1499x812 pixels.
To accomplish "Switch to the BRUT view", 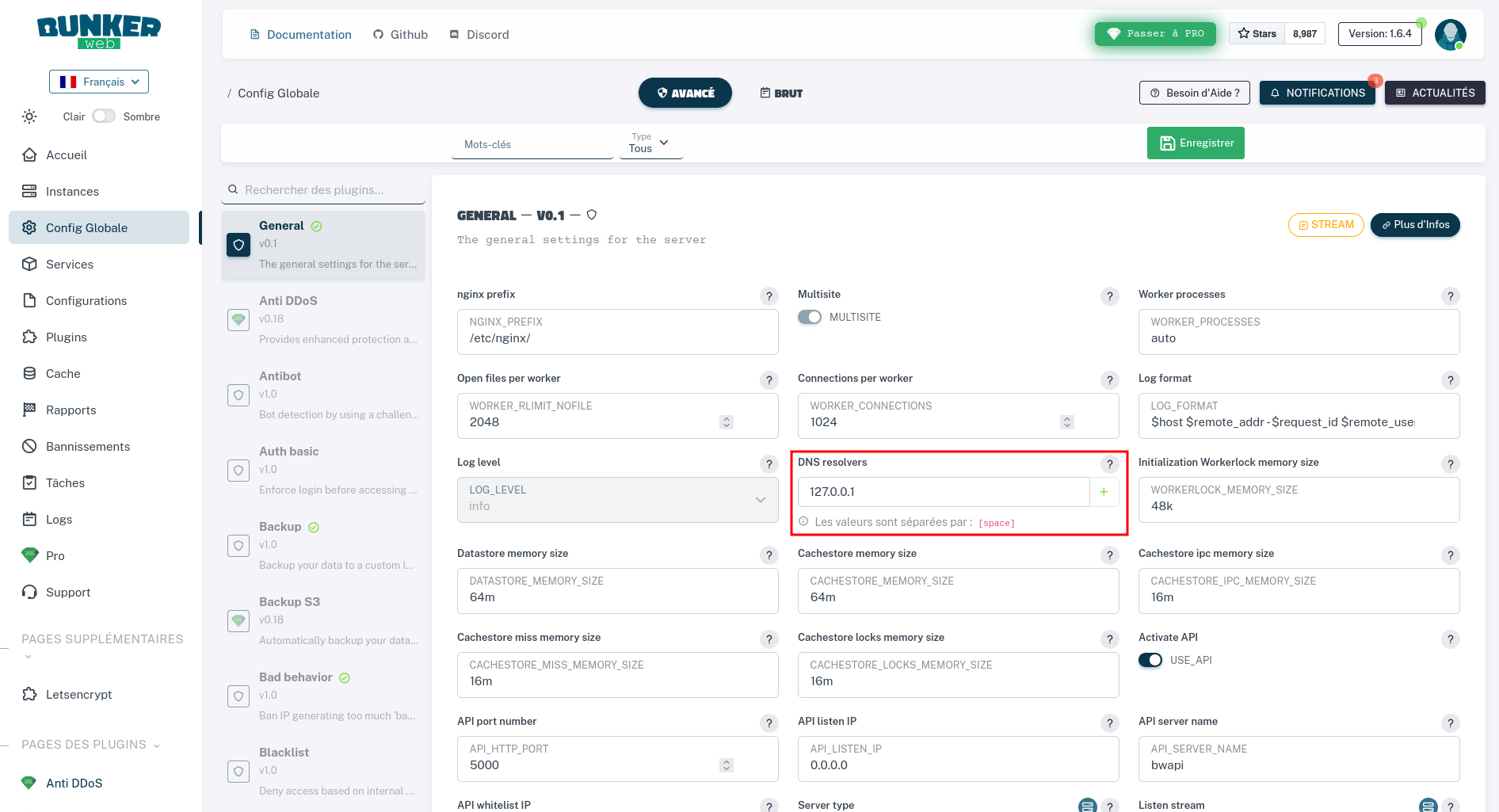I will click(x=780, y=93).
